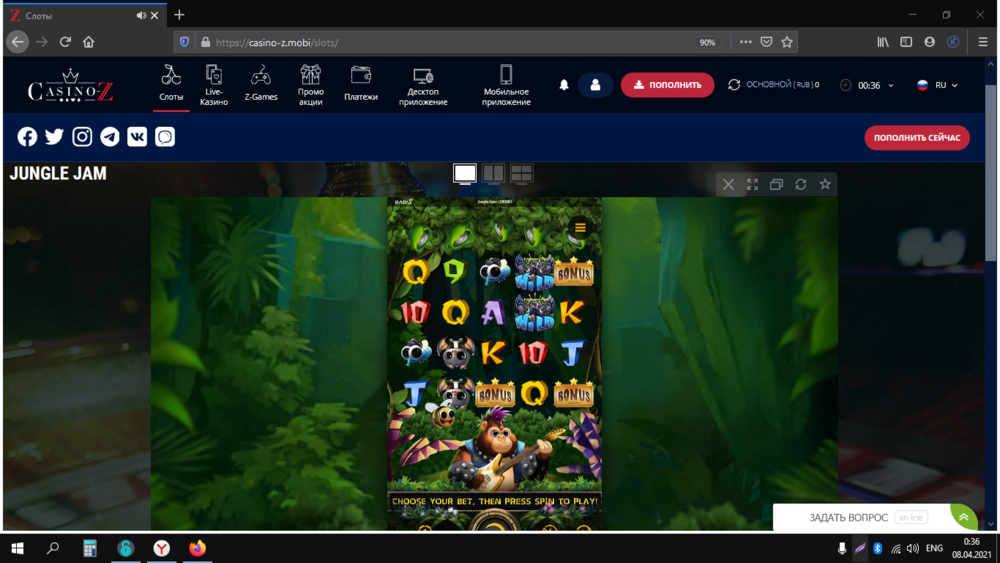
Task: Open the taskbar clock and date
Action: [971, 548]
